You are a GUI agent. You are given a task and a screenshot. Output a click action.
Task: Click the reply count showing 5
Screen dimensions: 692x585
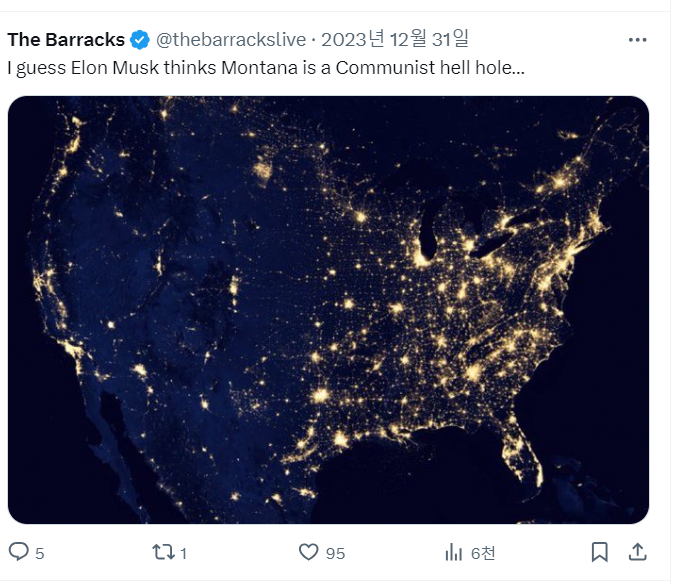[x=40, y=553]
